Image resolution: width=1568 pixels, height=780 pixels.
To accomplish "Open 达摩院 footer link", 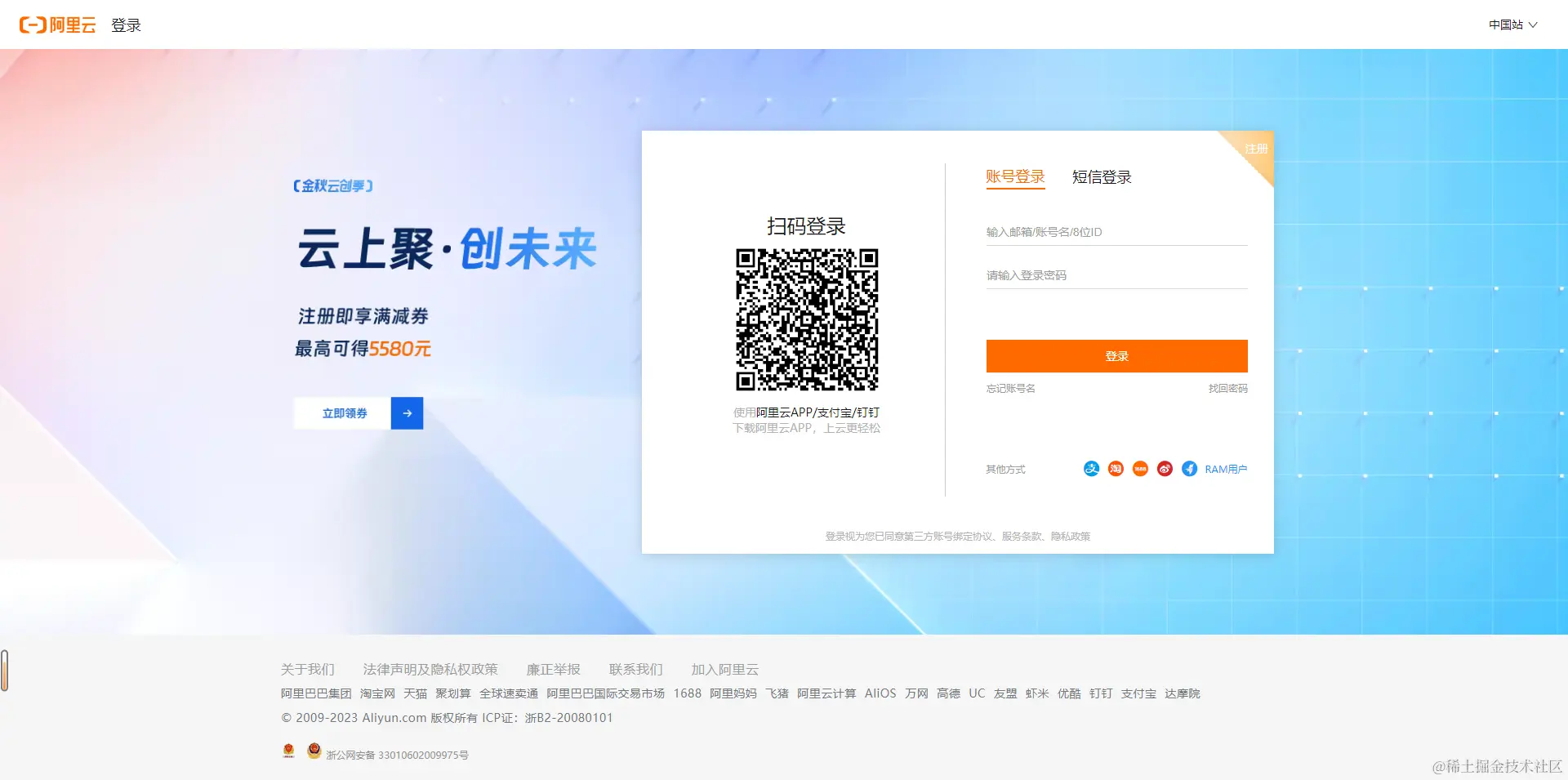I will [x=1183, y=693].
